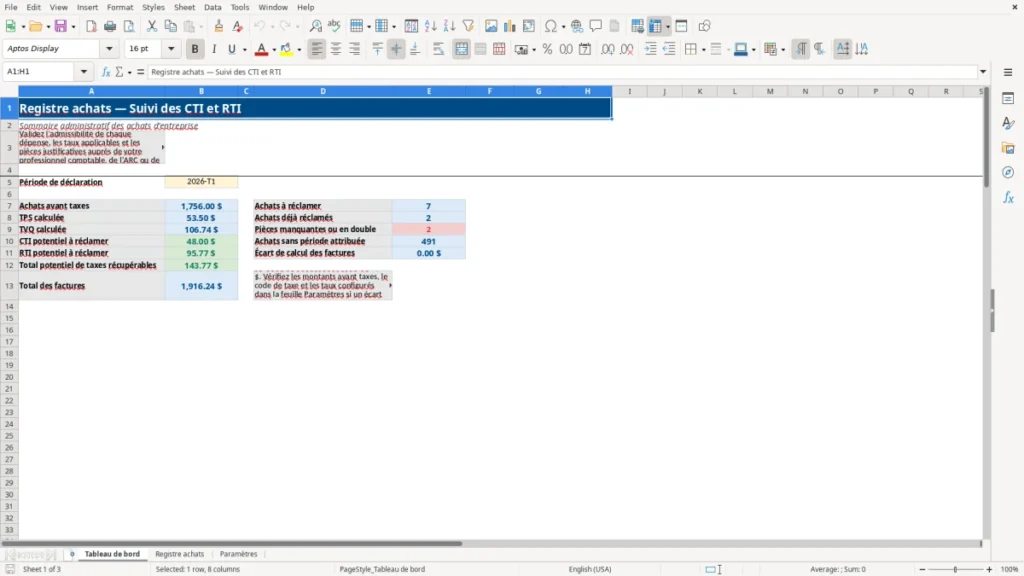Click Export as PDF icon

coord(91,26)
